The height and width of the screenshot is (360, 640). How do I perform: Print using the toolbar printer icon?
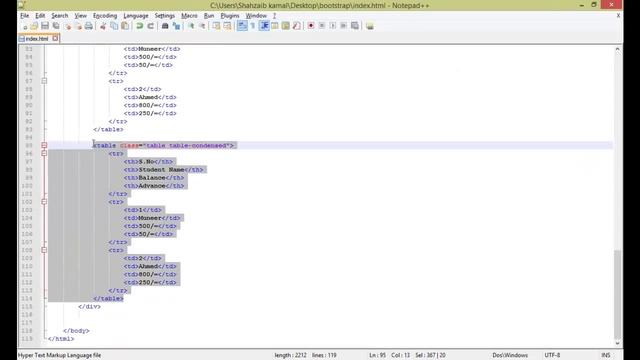pos(89,26)
